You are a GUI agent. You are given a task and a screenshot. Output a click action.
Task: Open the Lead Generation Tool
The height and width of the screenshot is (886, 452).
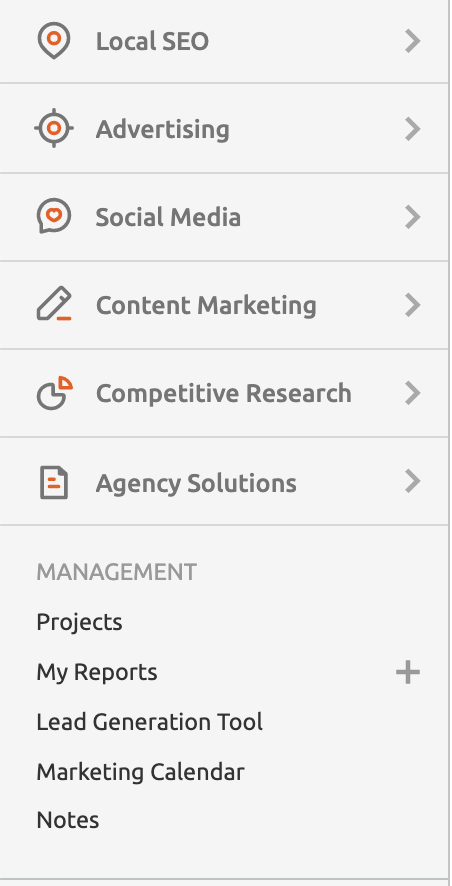point(150,722)
